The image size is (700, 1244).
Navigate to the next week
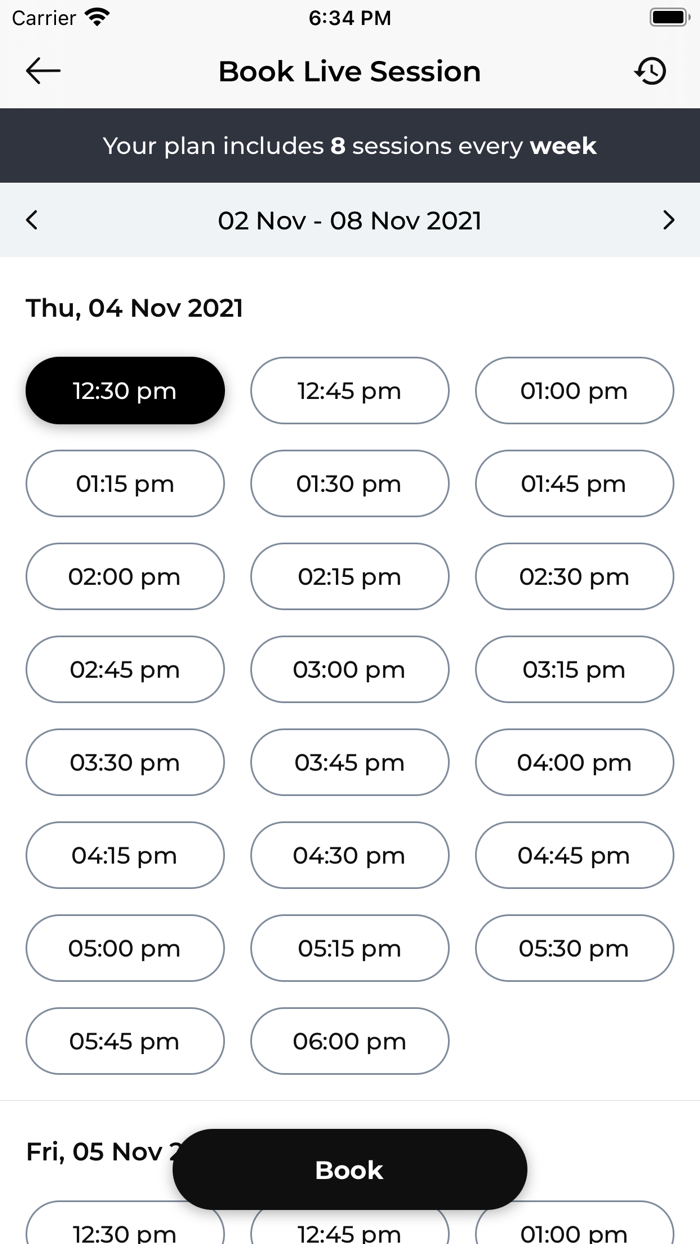668,220
